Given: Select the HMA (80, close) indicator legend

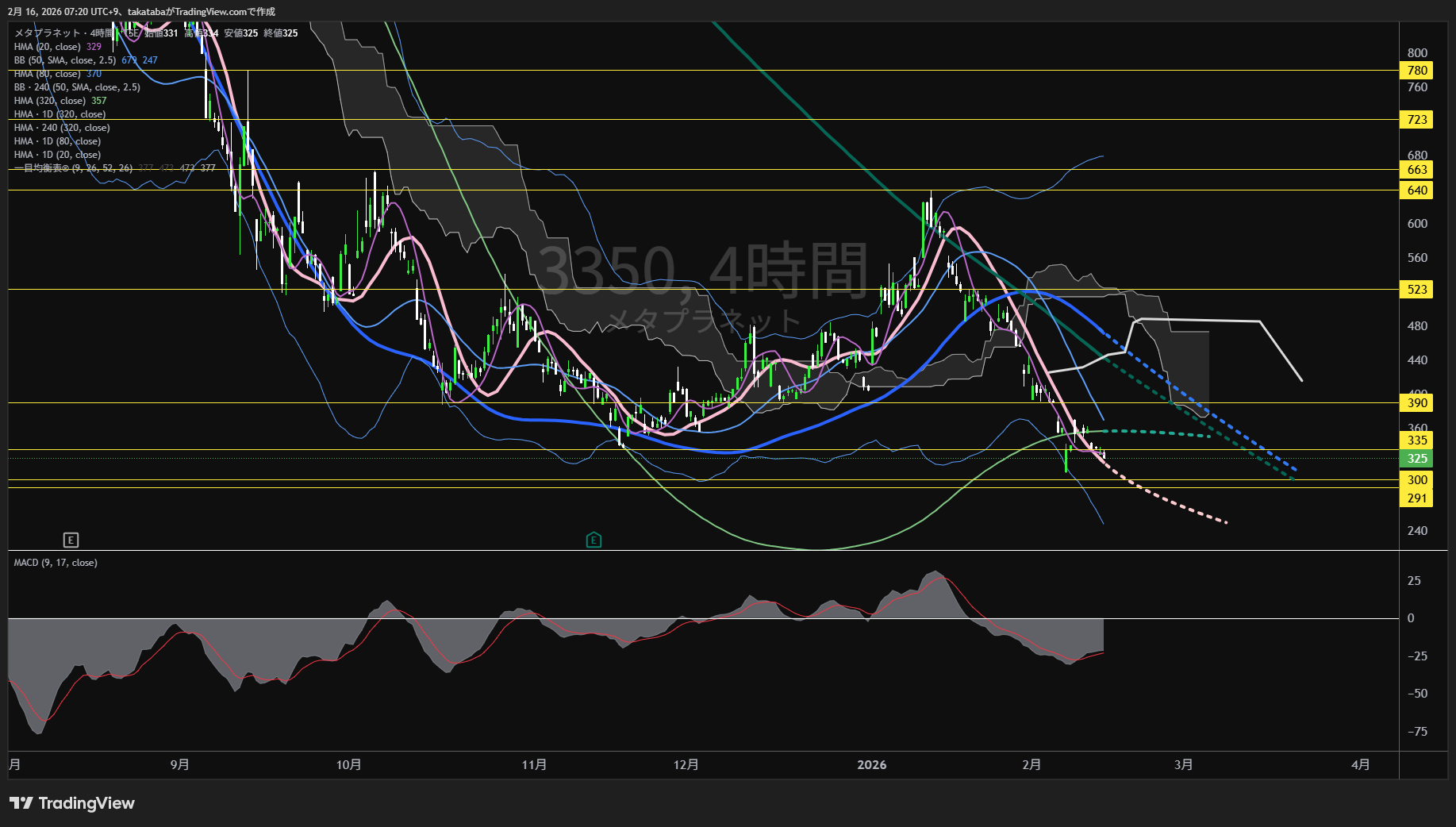Looking at the screenshot, I should 48,74.
